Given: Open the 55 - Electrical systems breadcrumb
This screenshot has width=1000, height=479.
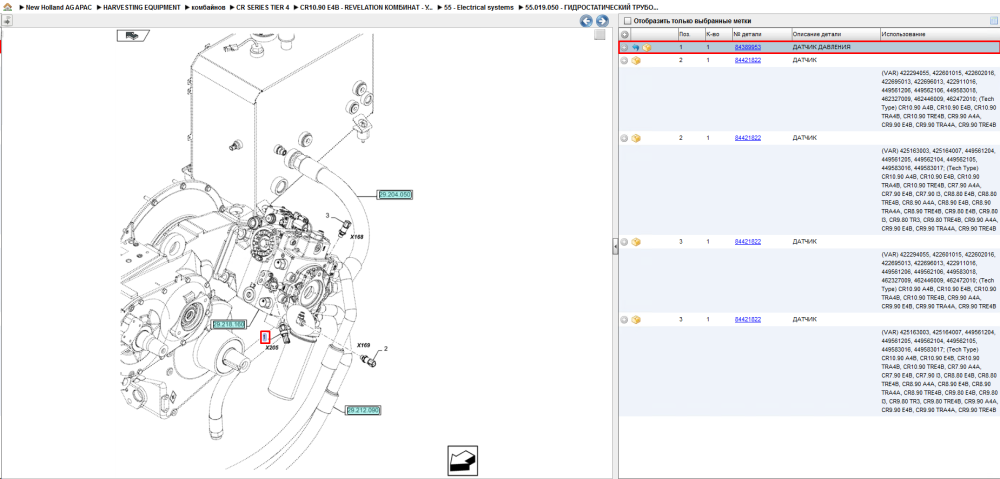Looking at the screenshot, I should (479, 7).
